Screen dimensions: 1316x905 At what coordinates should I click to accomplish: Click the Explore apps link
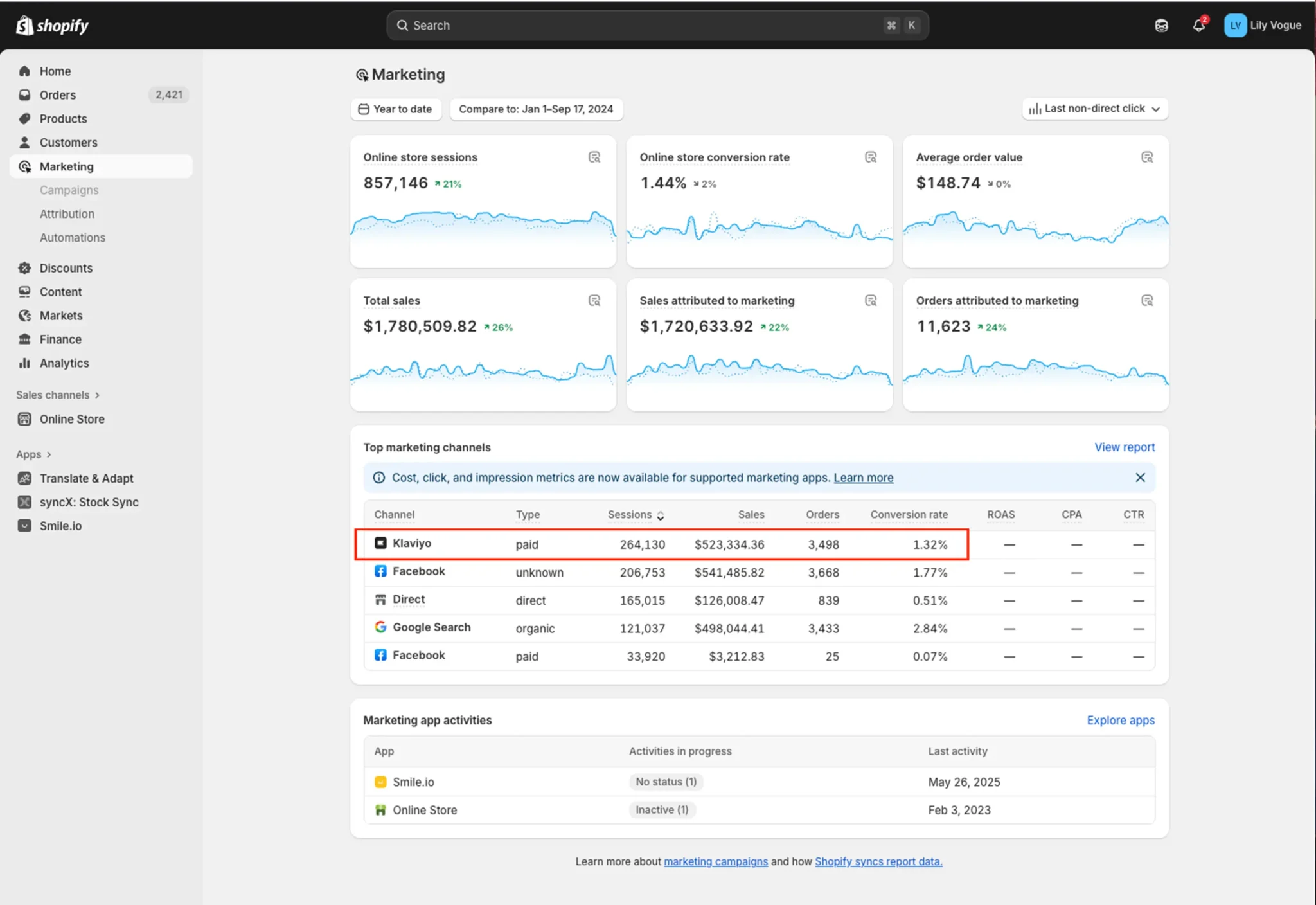[1120, 721]
